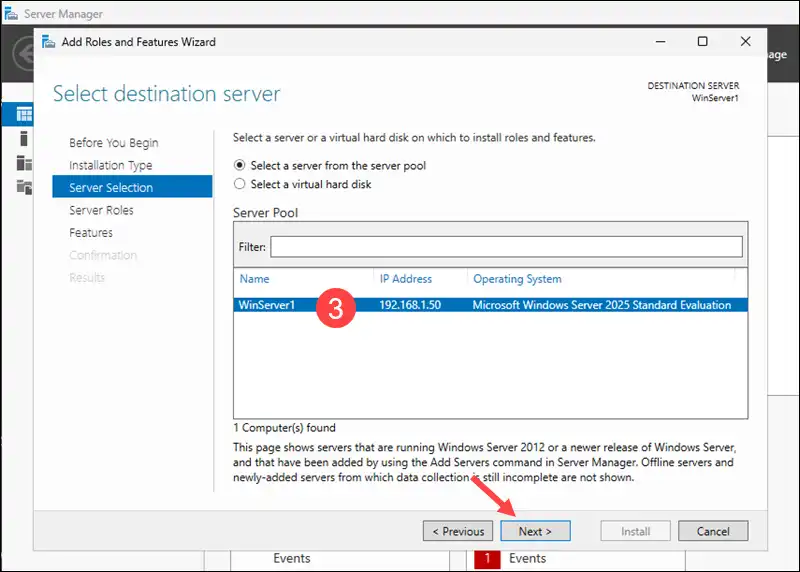Viewport: 800px width, 572px height.
Task: Open the All Servers icon in sidebar
Action: [x=22, y=163]
